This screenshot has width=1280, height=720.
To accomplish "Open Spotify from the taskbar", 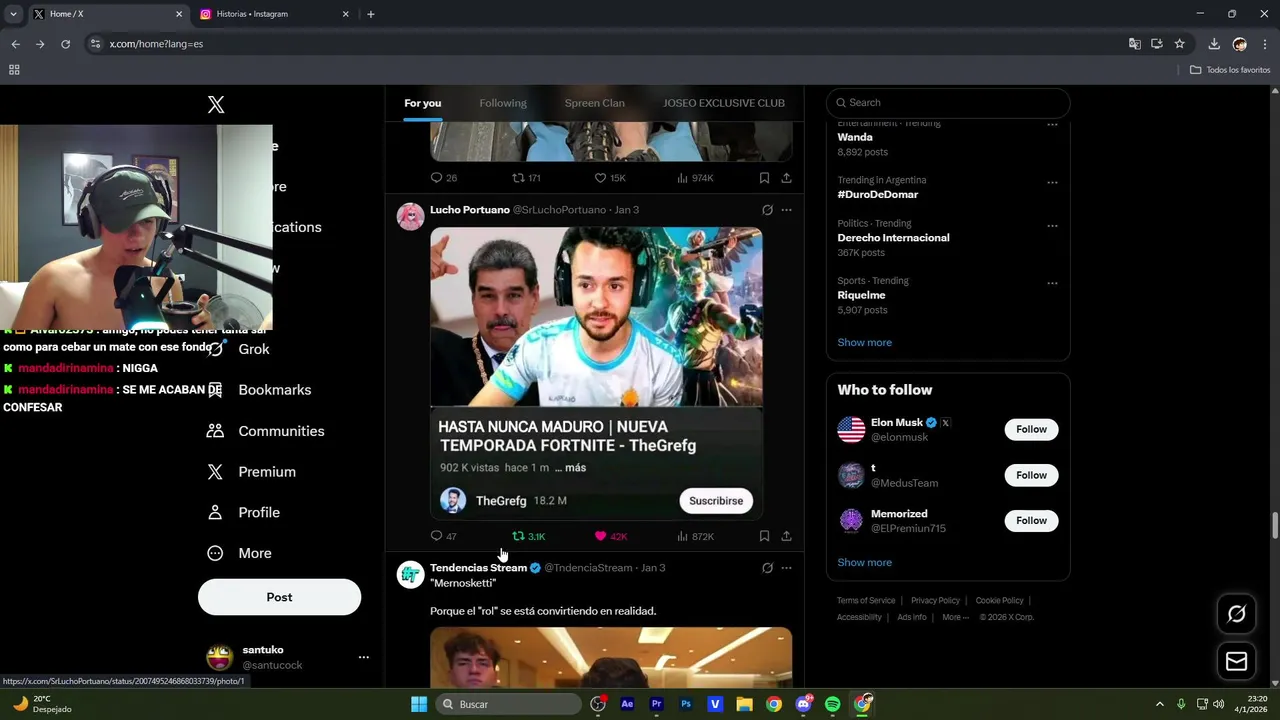I will (832, 704).
